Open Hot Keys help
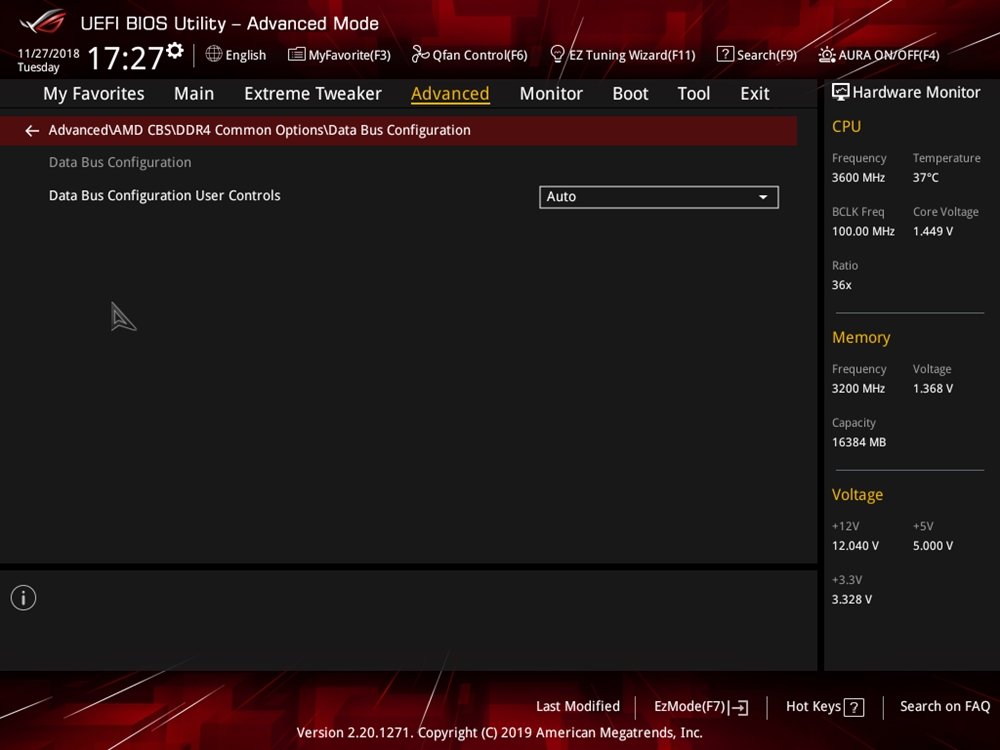This screenshot has height=750, width=1000. pos(825,707)
